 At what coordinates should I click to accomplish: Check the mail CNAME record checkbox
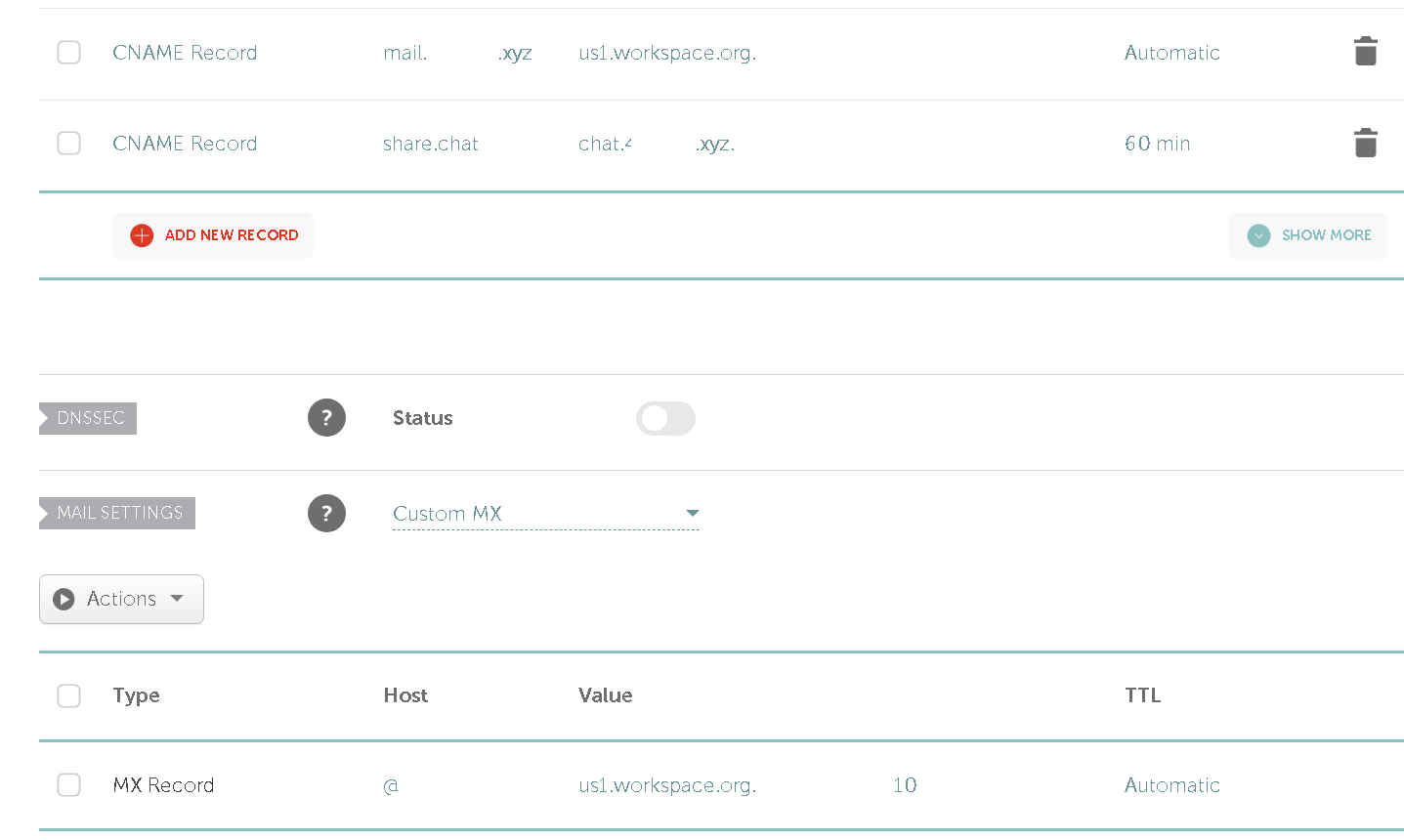[68, 53]
